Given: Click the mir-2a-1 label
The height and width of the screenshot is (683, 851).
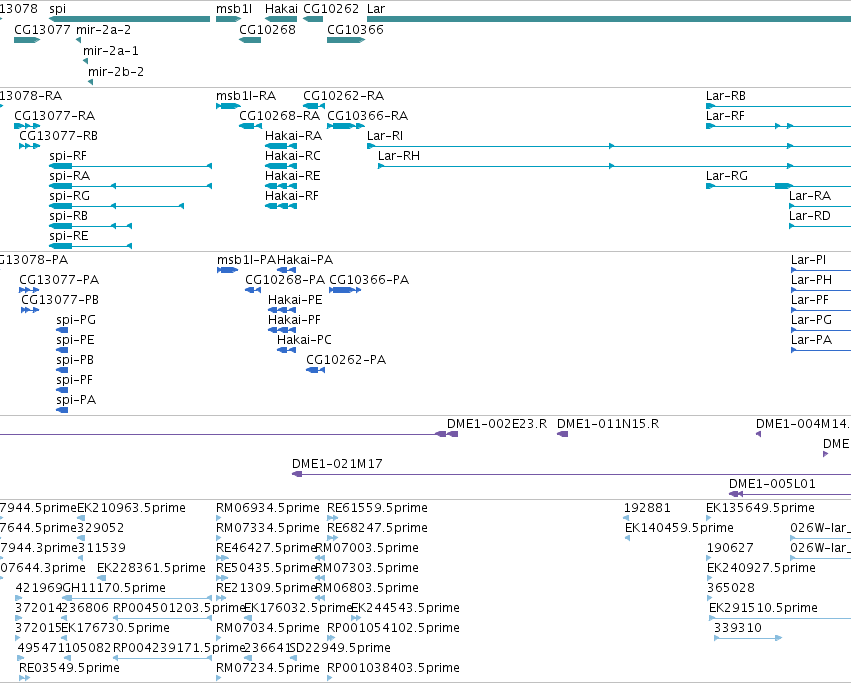Looking at the screenshot, I should (111, 50).
